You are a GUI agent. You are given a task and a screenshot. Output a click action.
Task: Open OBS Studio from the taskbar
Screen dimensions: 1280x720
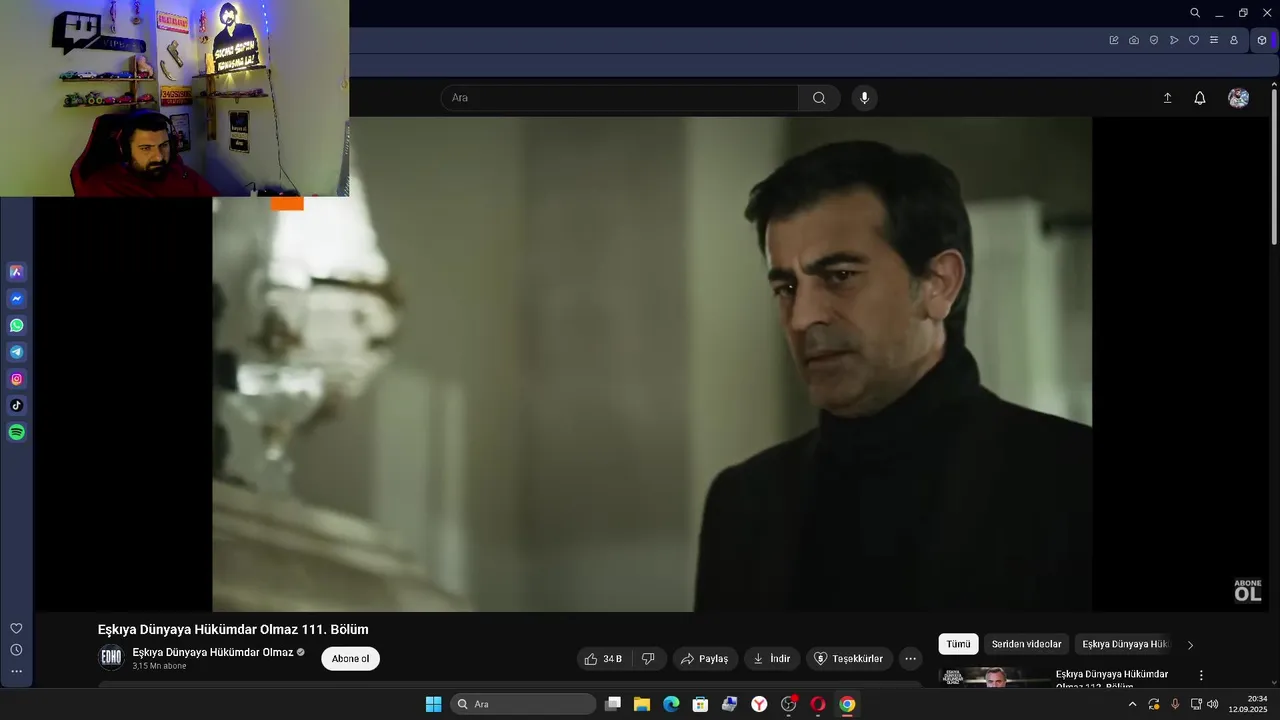pyautogui.click(x=789, y=704)
